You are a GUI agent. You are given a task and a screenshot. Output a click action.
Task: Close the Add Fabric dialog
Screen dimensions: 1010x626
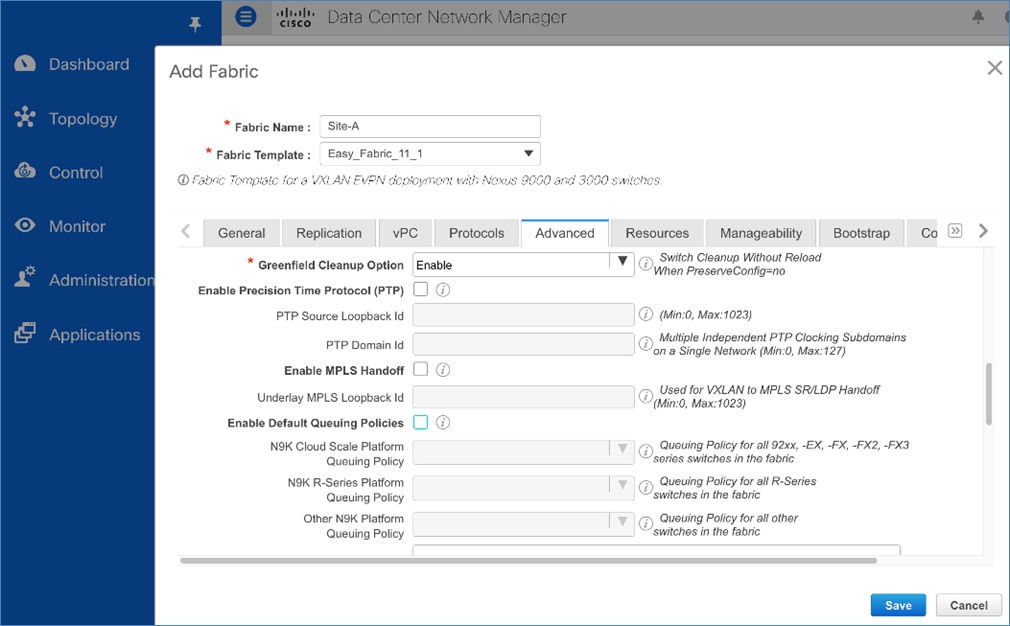(995, 68)
